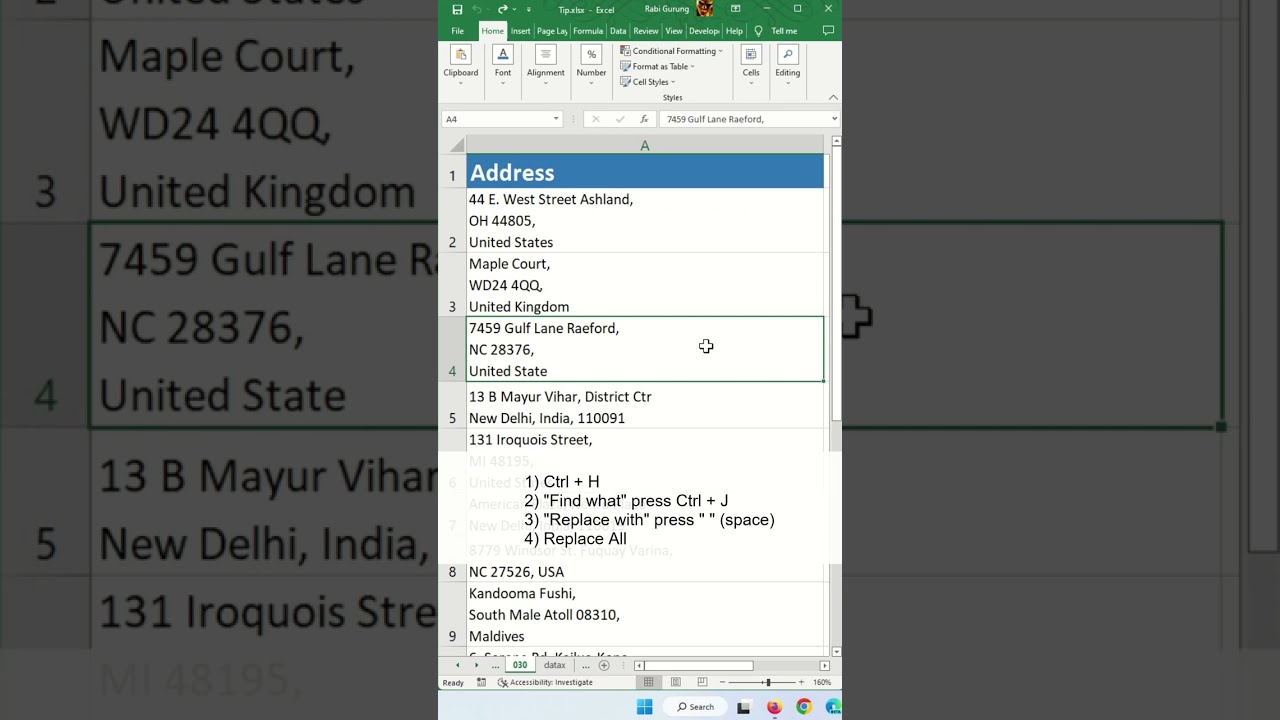Select row 5 header
The height and width of the screenshot is (720, 1280).
point(452,406)
